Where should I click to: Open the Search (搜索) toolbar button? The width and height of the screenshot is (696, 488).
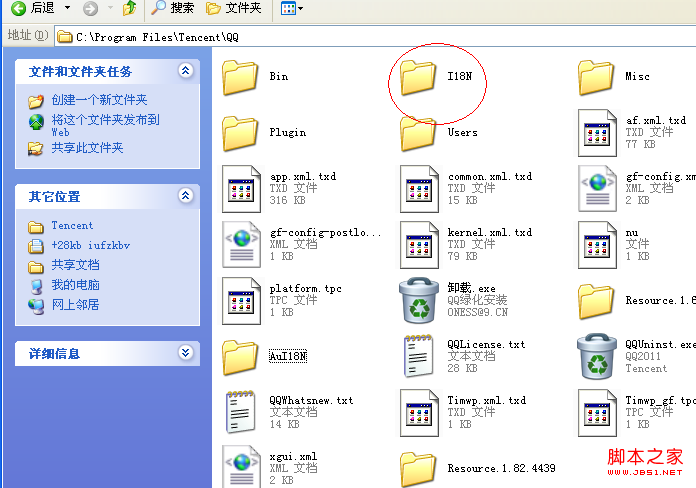[x=172, y=8]
